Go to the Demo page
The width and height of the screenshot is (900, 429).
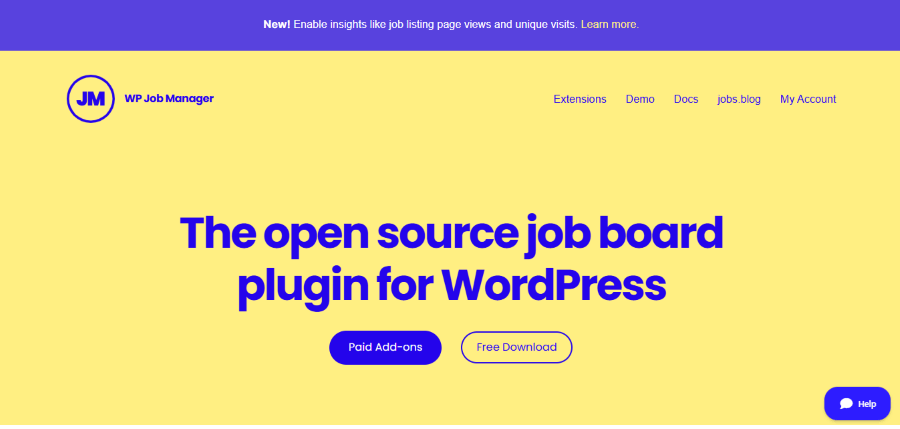pyautogui.click(x=640, y=99)
